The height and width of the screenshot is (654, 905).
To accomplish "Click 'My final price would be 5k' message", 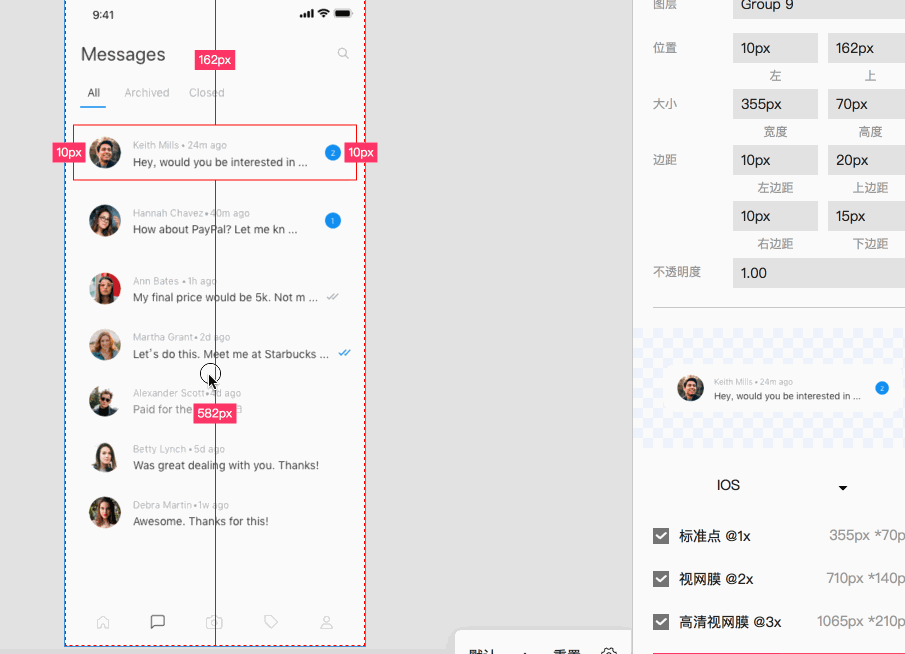I will (225, 297).
